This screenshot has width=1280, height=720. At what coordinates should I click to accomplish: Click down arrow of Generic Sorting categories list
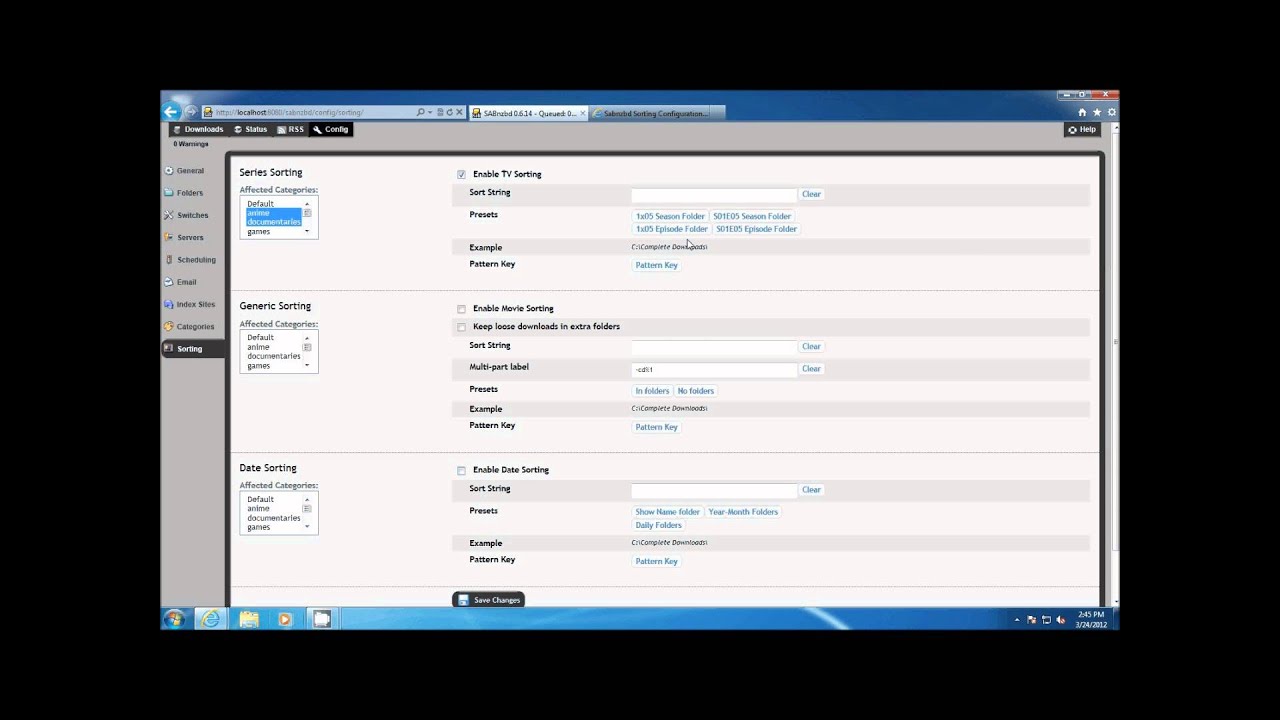coord(307,365)
